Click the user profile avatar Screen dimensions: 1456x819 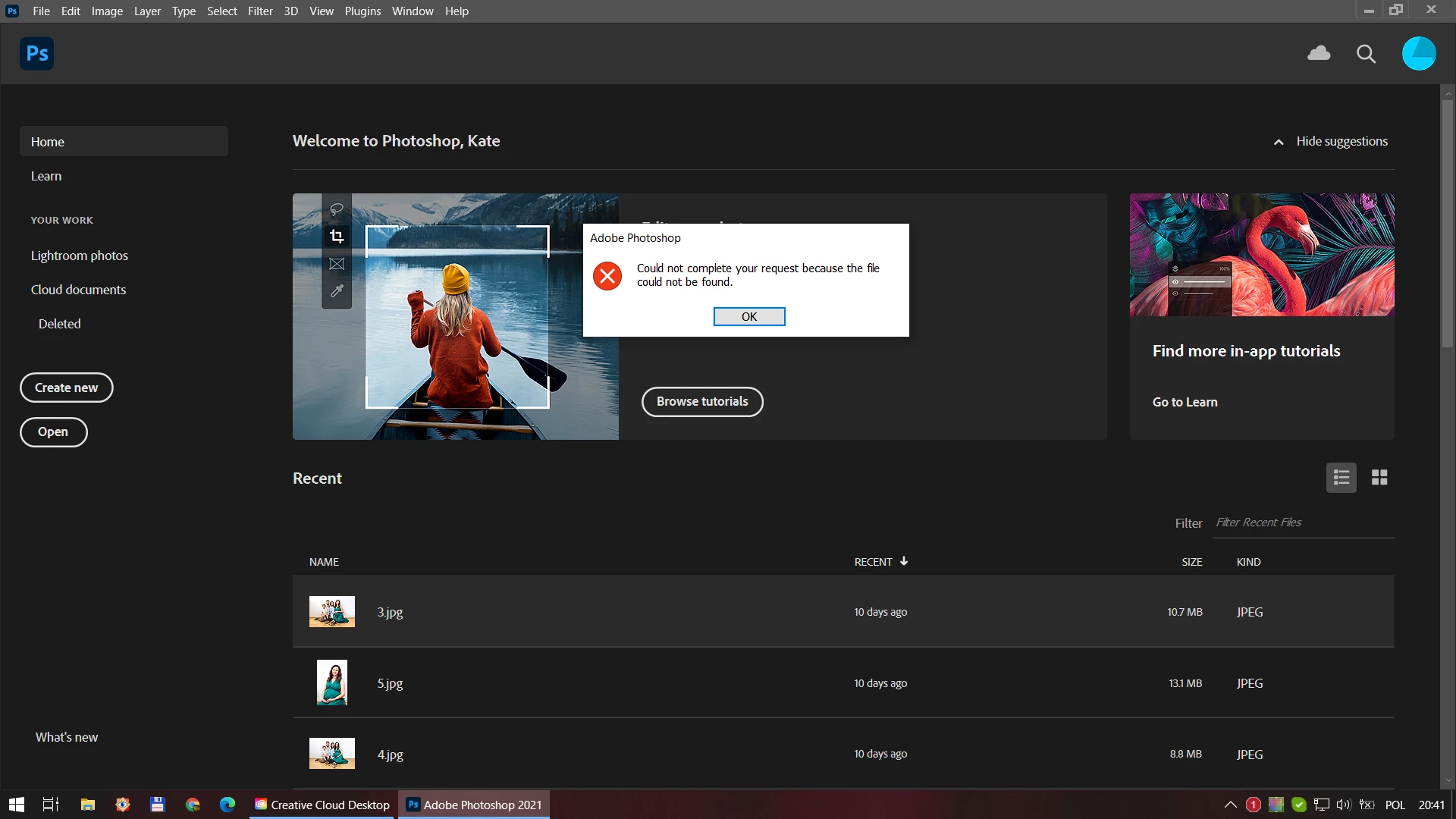click(x=1418, y=54)
